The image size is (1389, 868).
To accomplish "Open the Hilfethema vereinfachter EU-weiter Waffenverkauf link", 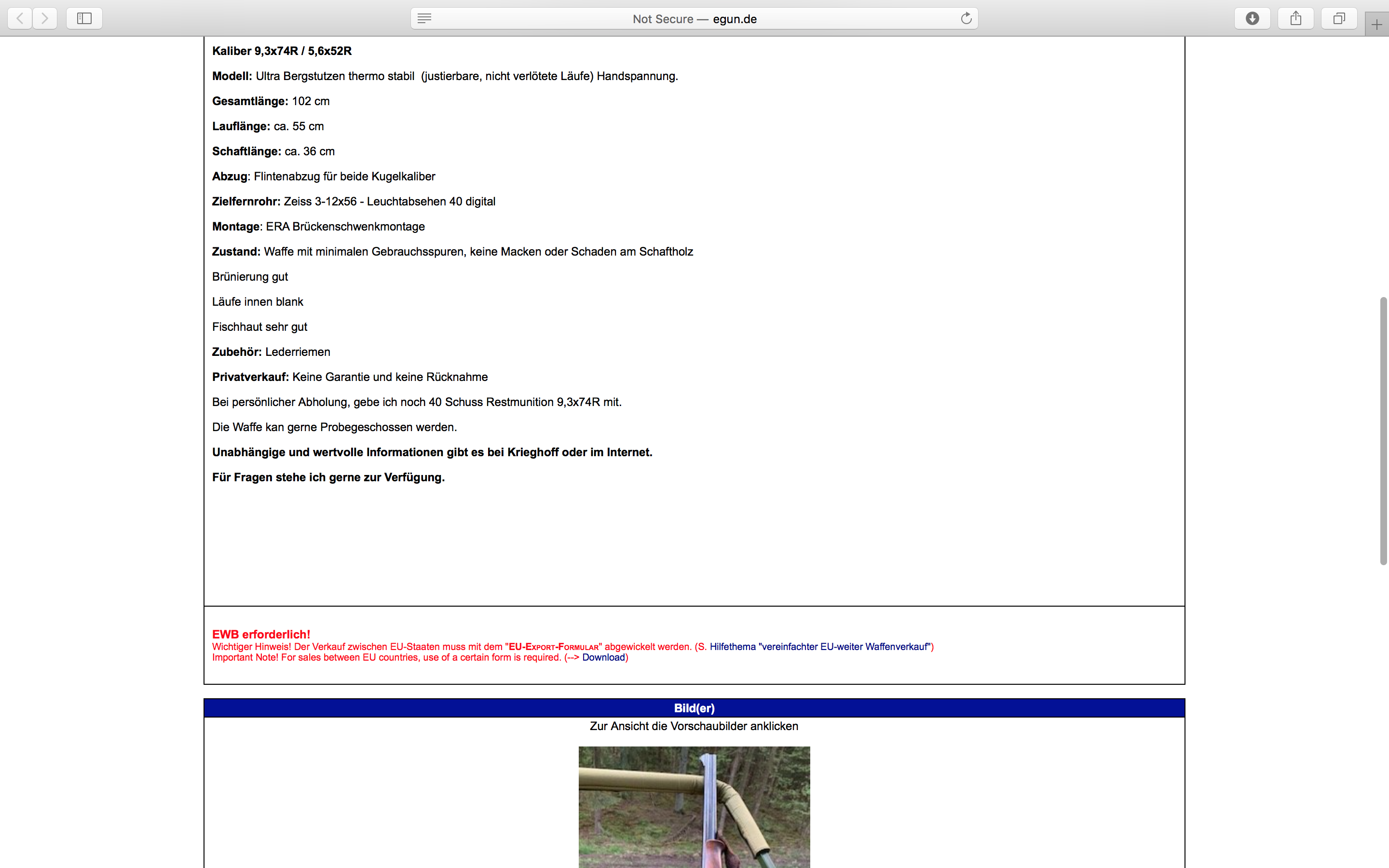I will pyautogui.click(x=819, y=646).
